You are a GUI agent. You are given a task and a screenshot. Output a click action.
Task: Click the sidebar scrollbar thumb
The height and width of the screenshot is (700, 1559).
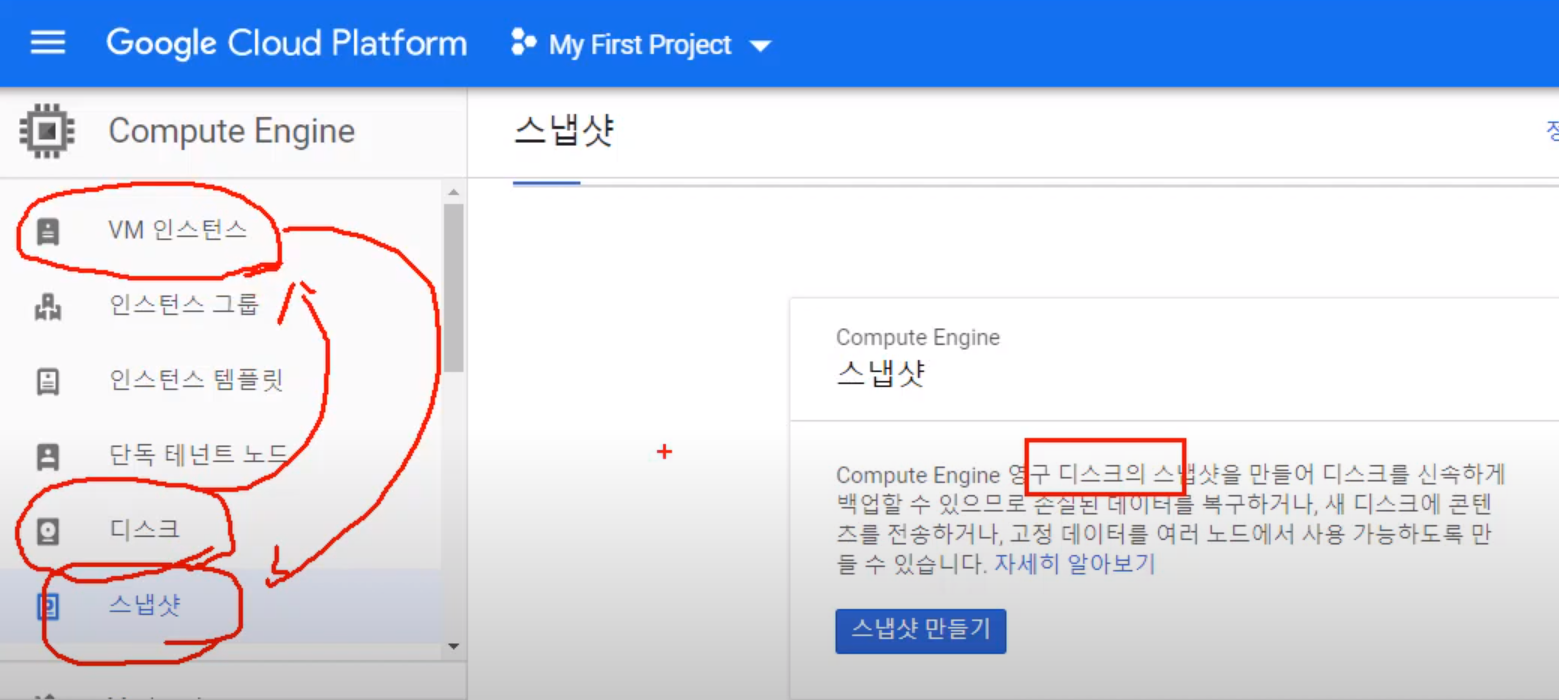pos(453,286)
